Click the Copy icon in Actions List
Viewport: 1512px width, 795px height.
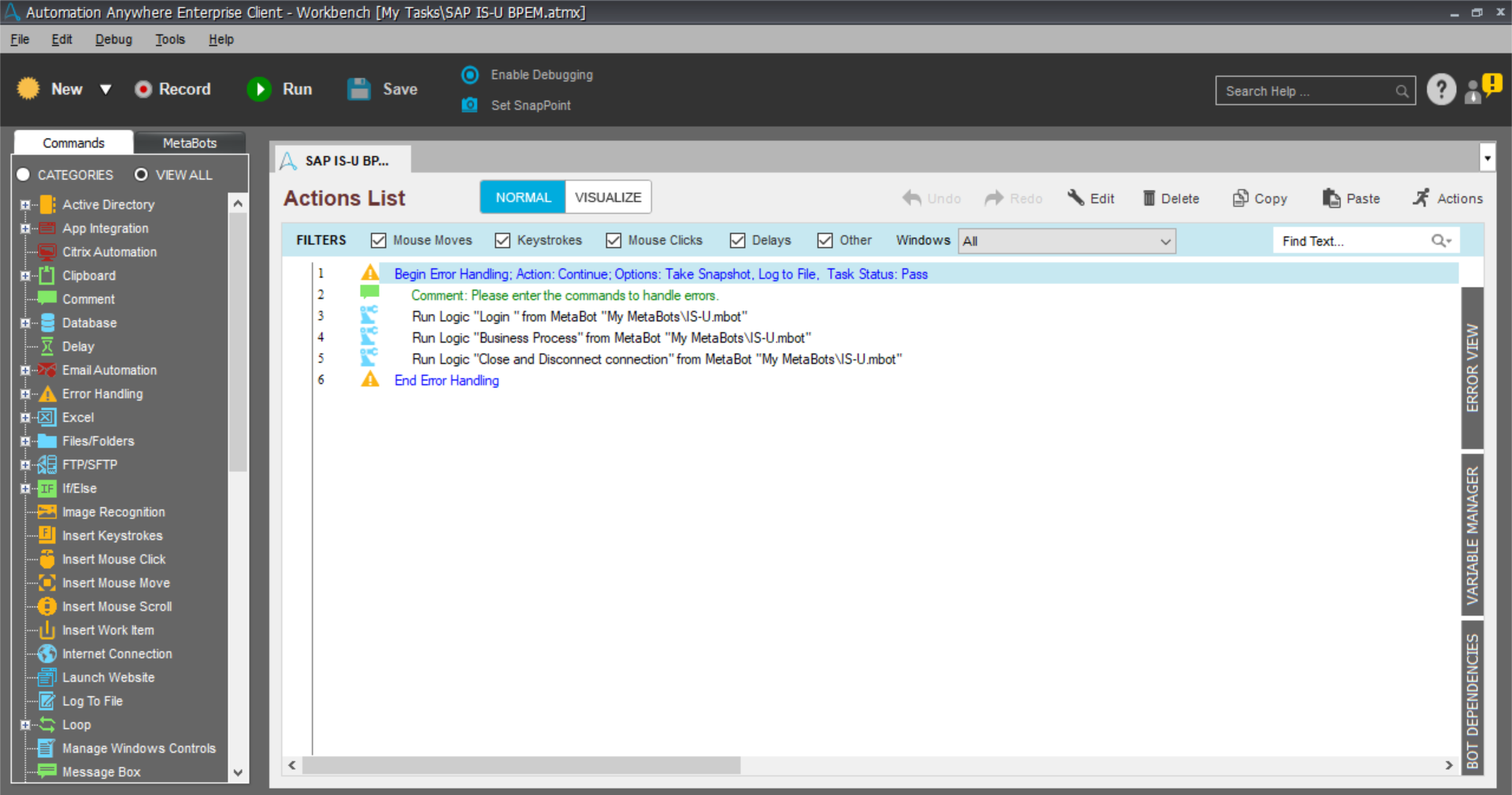[1240, 198]
